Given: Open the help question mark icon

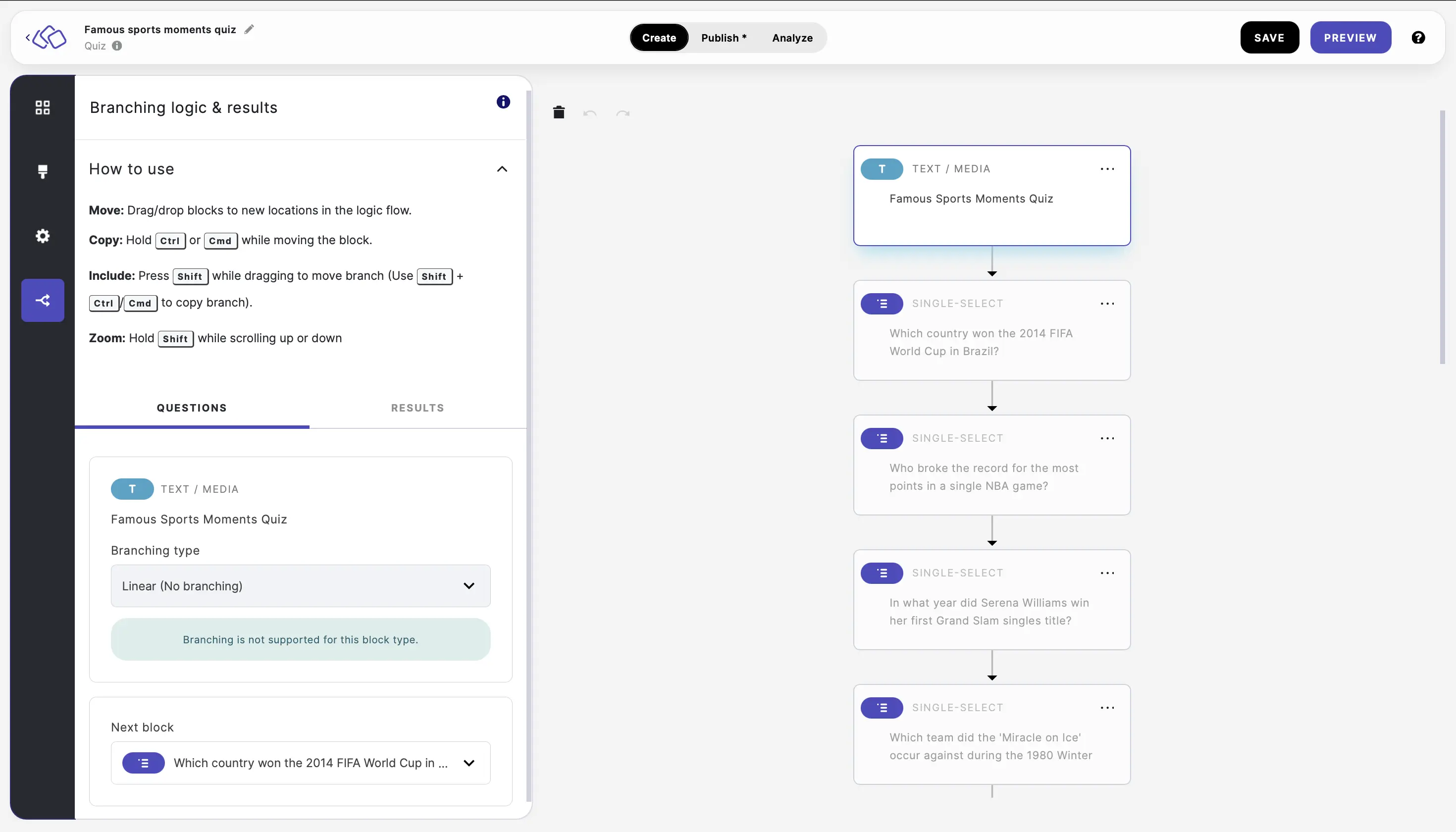Looking at the screenshot, I should coord(1418,38).
